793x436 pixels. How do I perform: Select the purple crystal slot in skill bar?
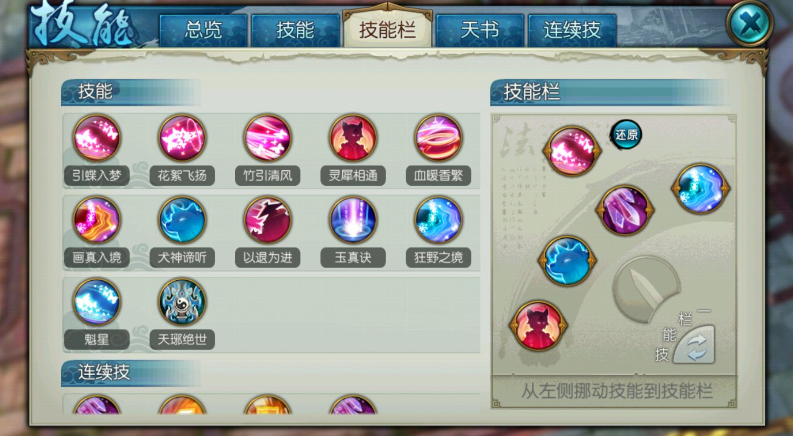(x=625, y=210)
